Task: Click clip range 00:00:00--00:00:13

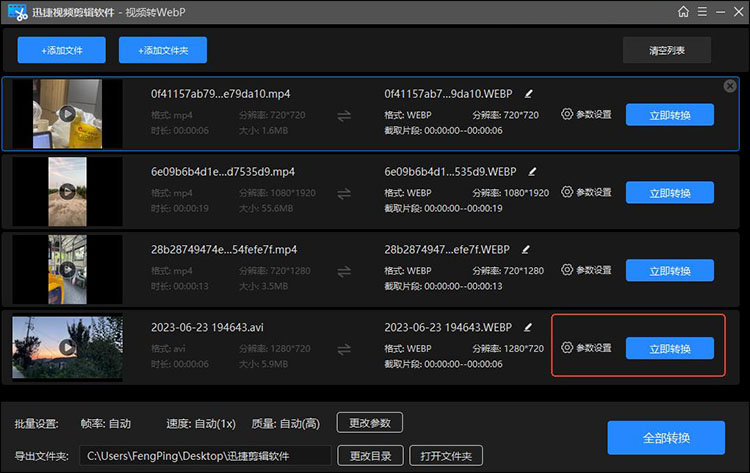Action: 463,286
